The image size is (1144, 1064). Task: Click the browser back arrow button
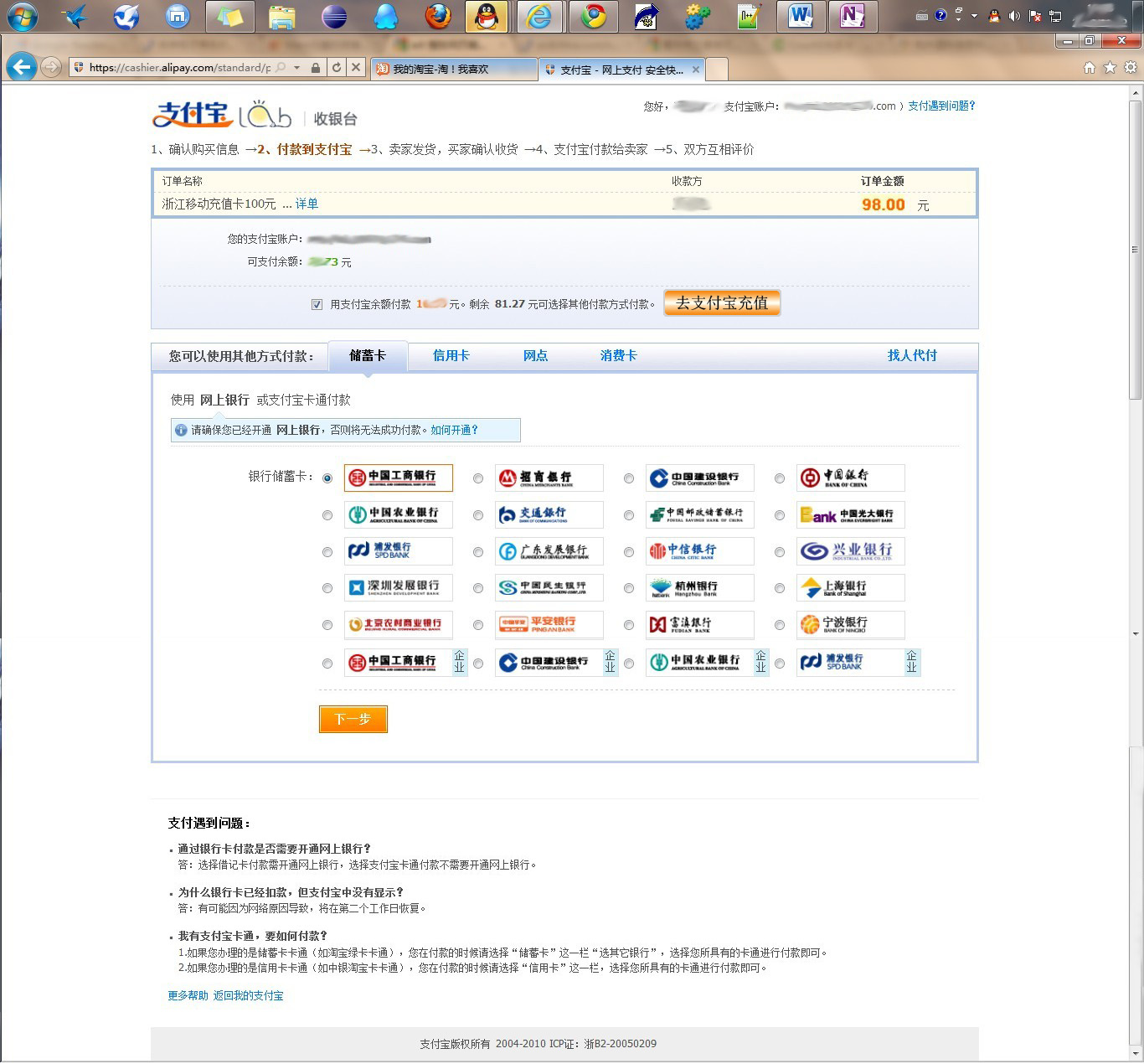click(x=22, y=67)
